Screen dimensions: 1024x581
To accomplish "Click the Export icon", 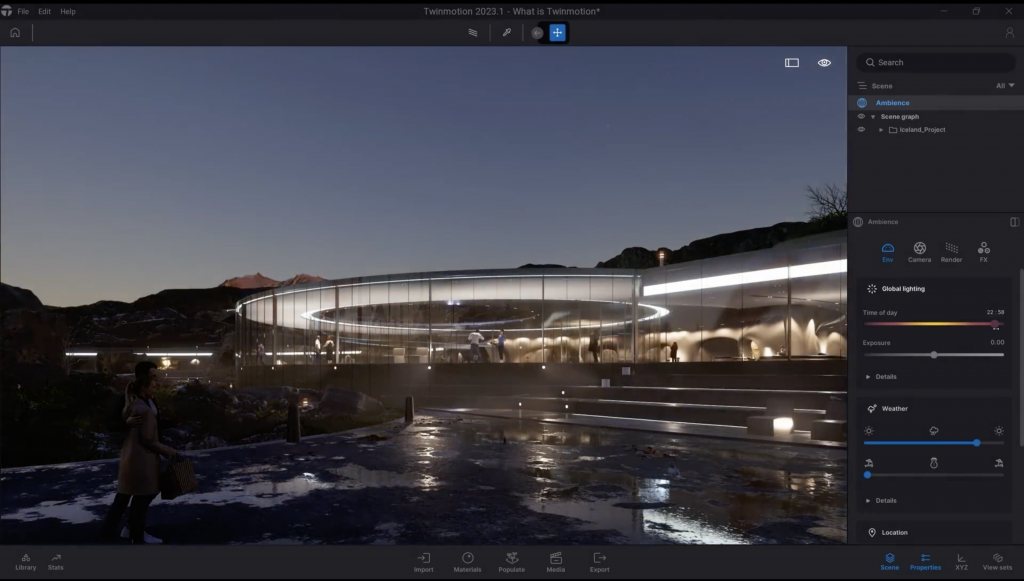I will click(599, 560).
